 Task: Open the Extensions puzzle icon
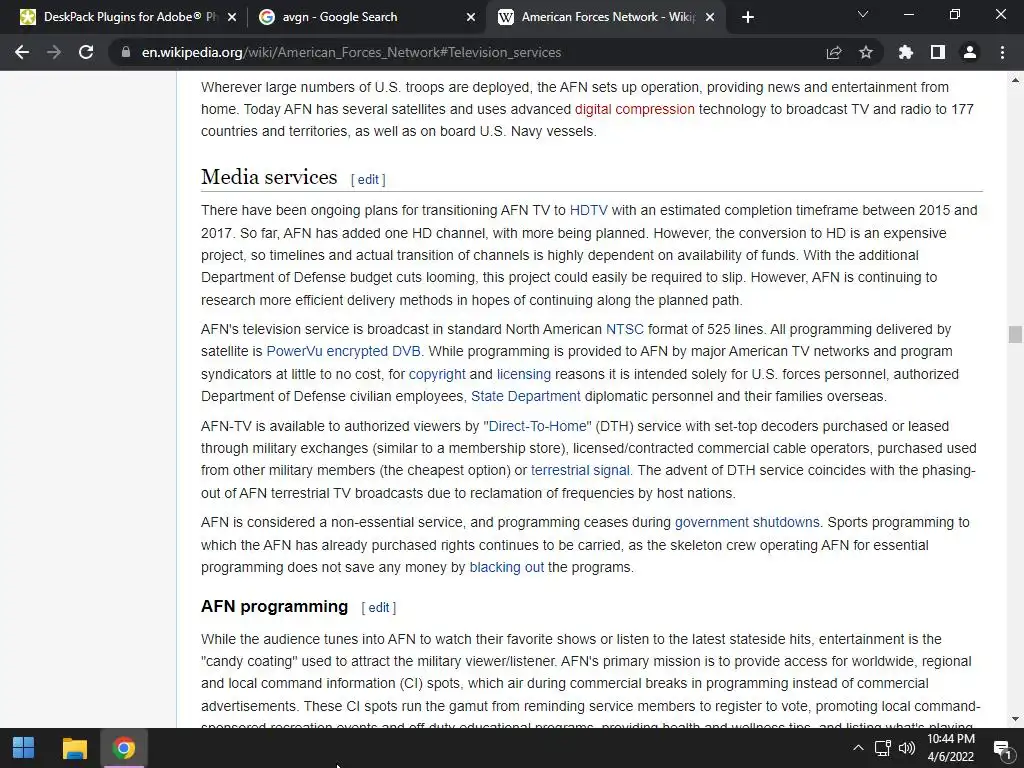click(906, 52)
